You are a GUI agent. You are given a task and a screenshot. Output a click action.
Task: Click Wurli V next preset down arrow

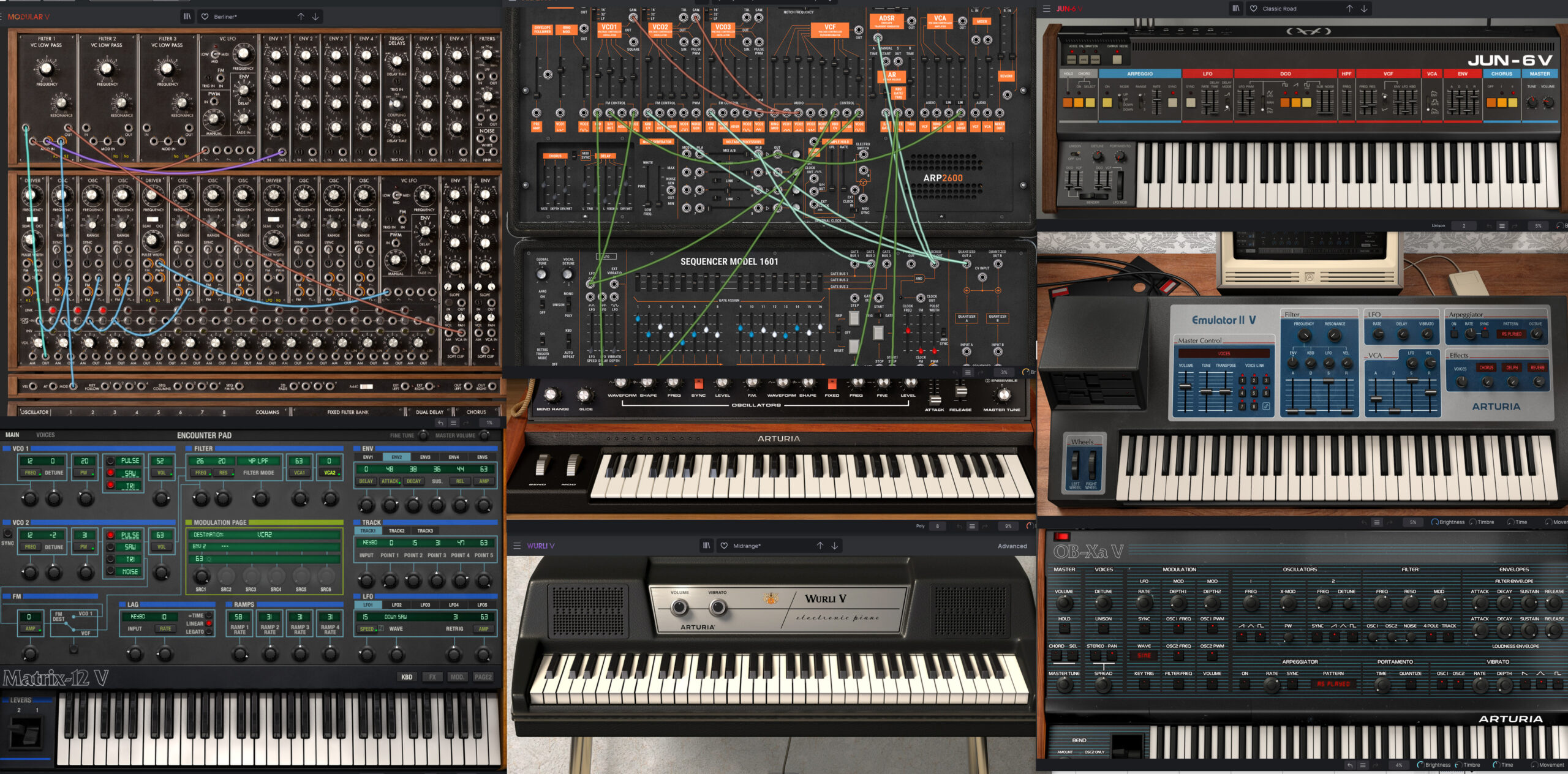point(834,546)
